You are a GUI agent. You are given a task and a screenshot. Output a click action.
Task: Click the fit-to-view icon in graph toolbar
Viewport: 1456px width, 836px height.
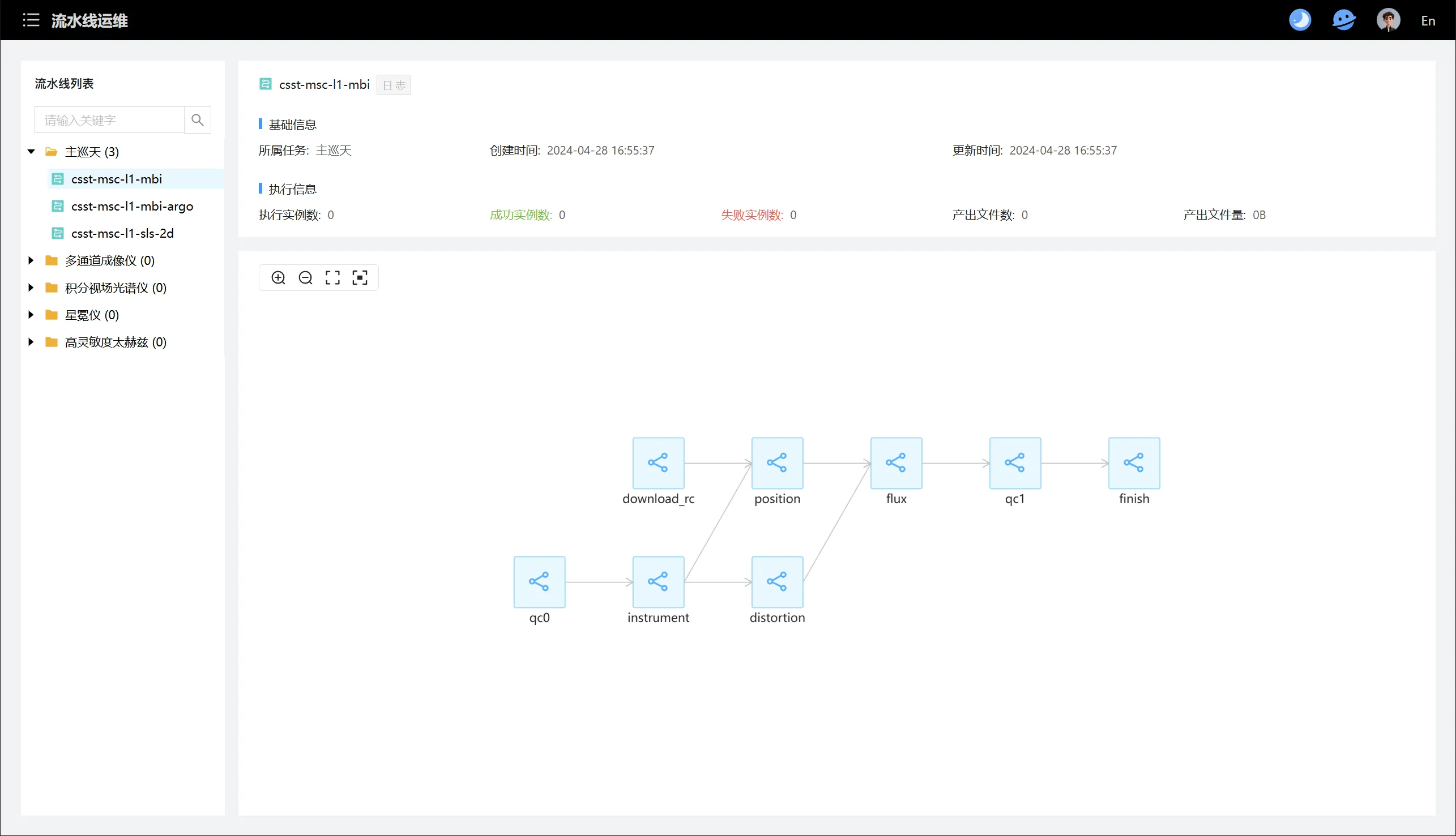(360, 277)
